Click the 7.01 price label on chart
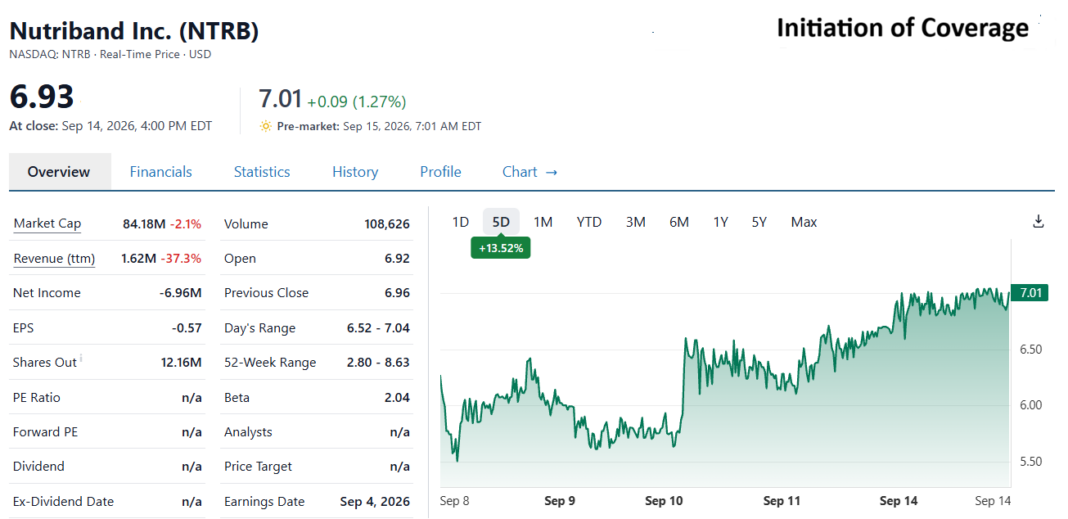This screenshot has height=519, width=1068. pyautogui.click(x=1031, y=293)
